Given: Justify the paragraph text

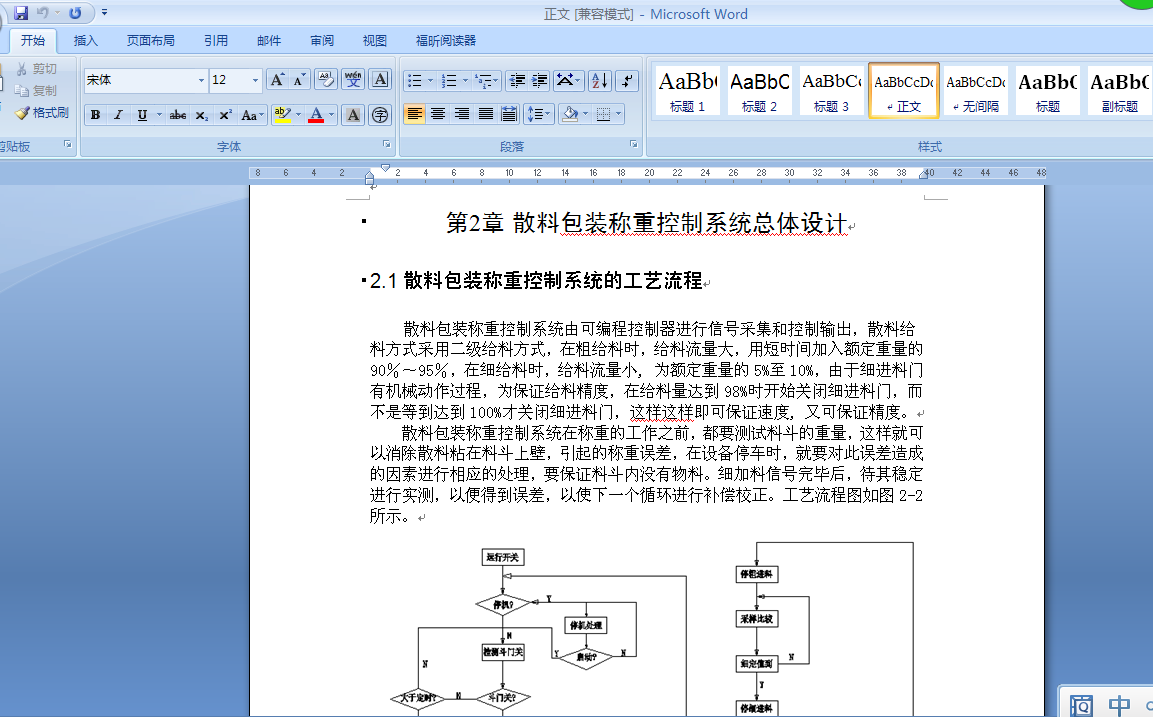Looking at the screenshot, I should click(485, 114).
